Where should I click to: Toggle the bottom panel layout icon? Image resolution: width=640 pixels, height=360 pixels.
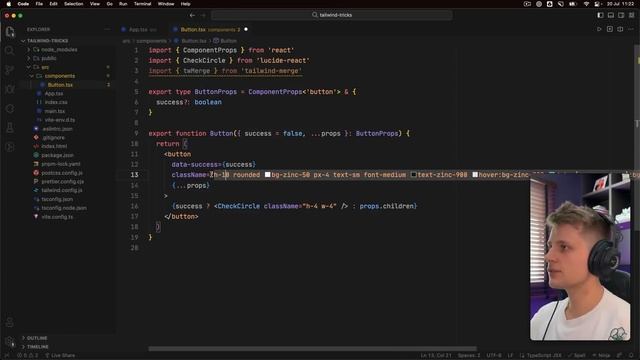(611, 15)
